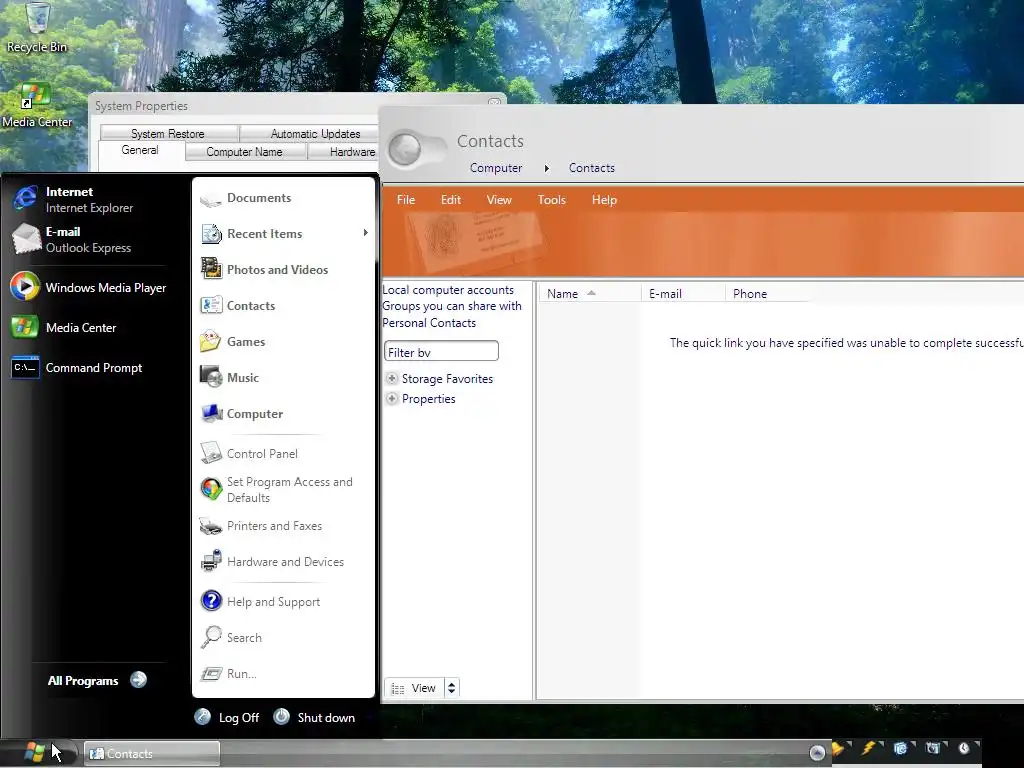This screenshot has width=1024, height=768.
Task: Select Media Center desktop shortcut
Action: 37,105
